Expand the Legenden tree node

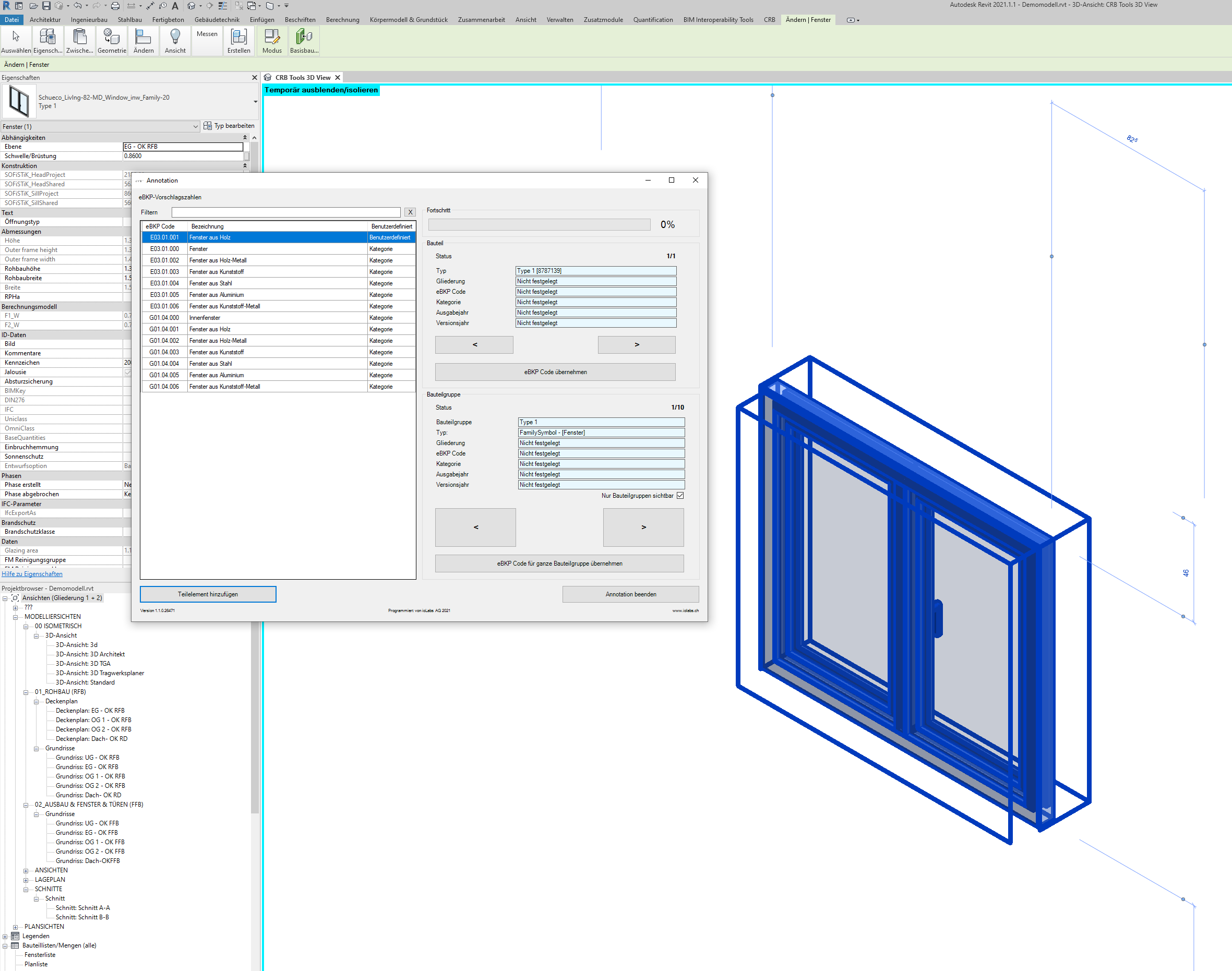click(x=5, y=937)
